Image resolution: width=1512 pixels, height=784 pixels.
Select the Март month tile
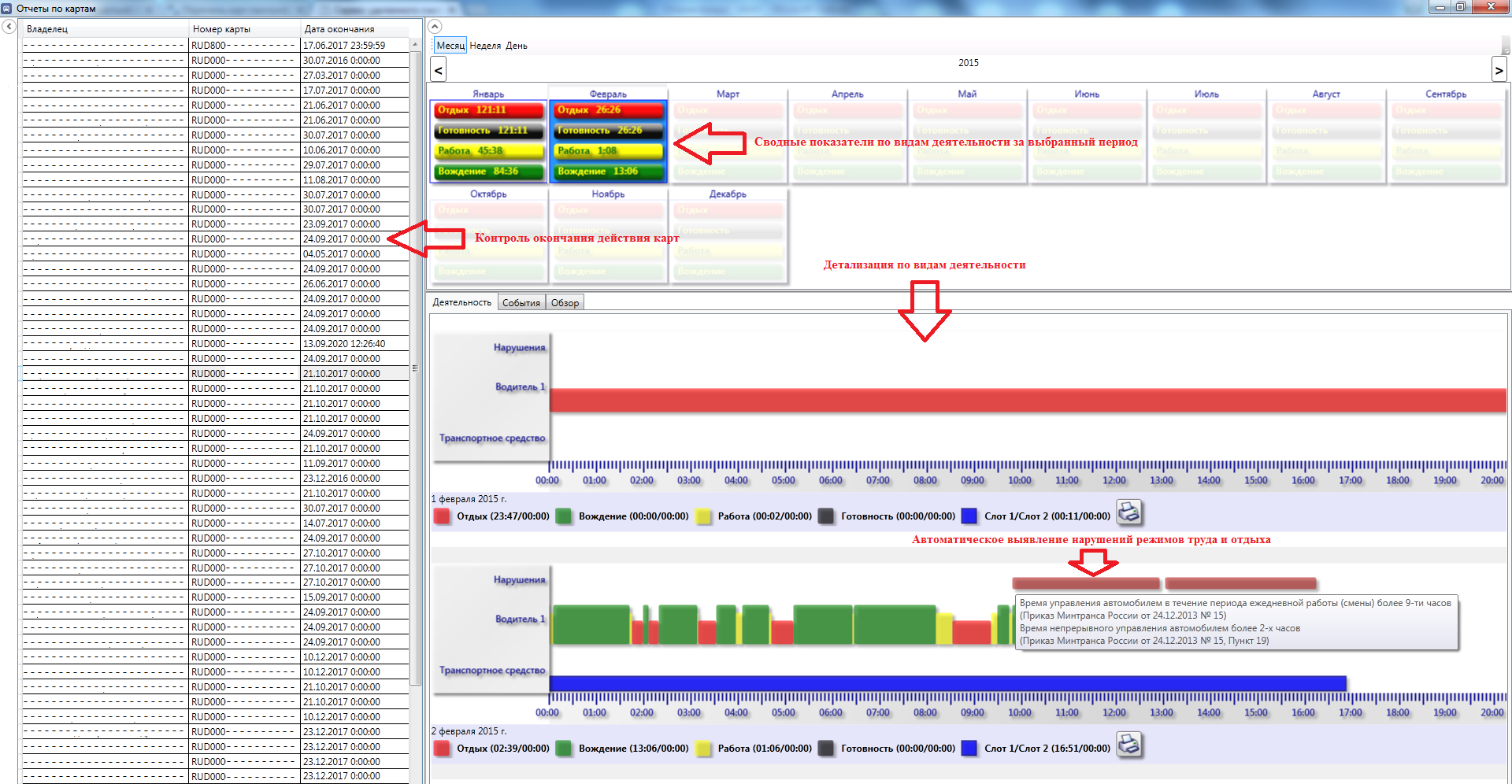click(728, 135)
